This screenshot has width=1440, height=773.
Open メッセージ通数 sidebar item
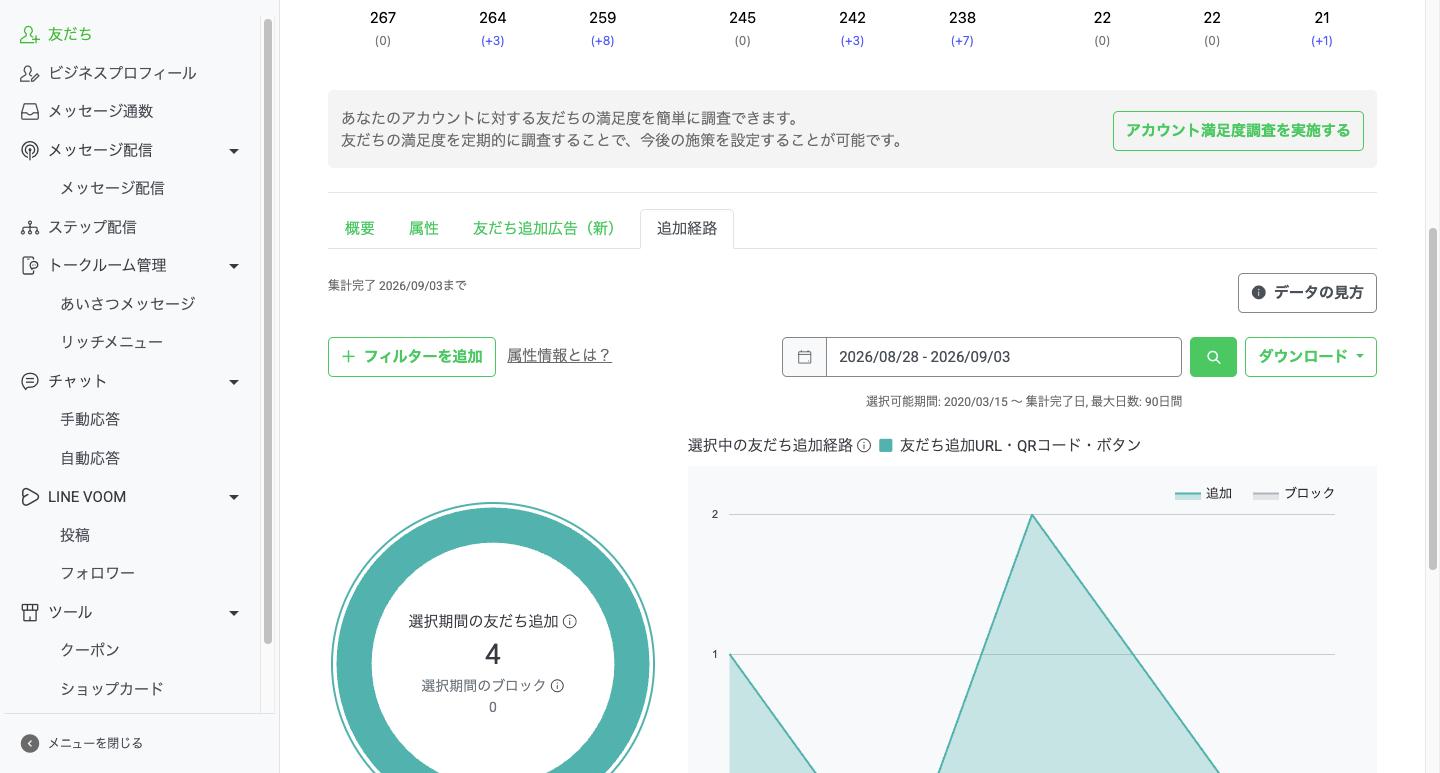pos(100,111)
